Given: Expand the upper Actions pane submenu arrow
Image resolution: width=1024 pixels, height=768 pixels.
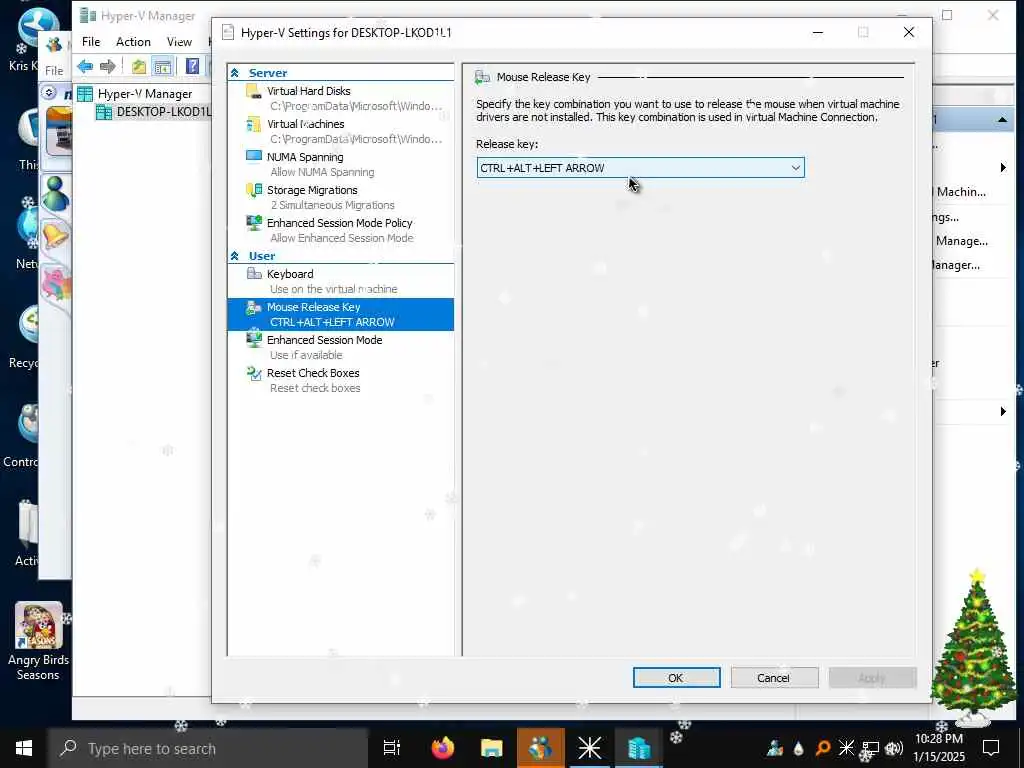Looking at the screenshot, I should click(x=1003, y=168).
